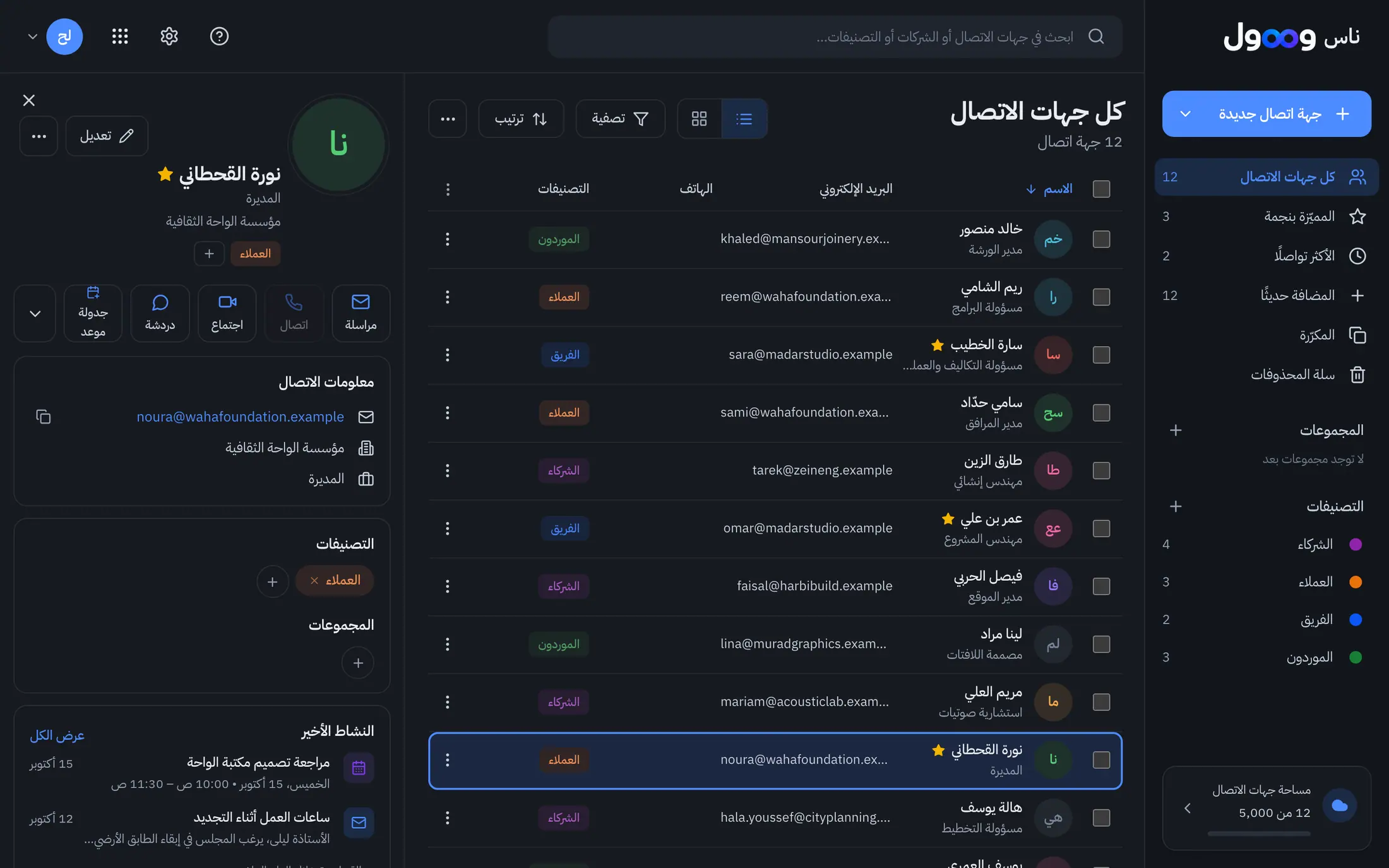The image size is (1389, 868).
Task: Switch to grid view layout icon
Action: (699, 119)
